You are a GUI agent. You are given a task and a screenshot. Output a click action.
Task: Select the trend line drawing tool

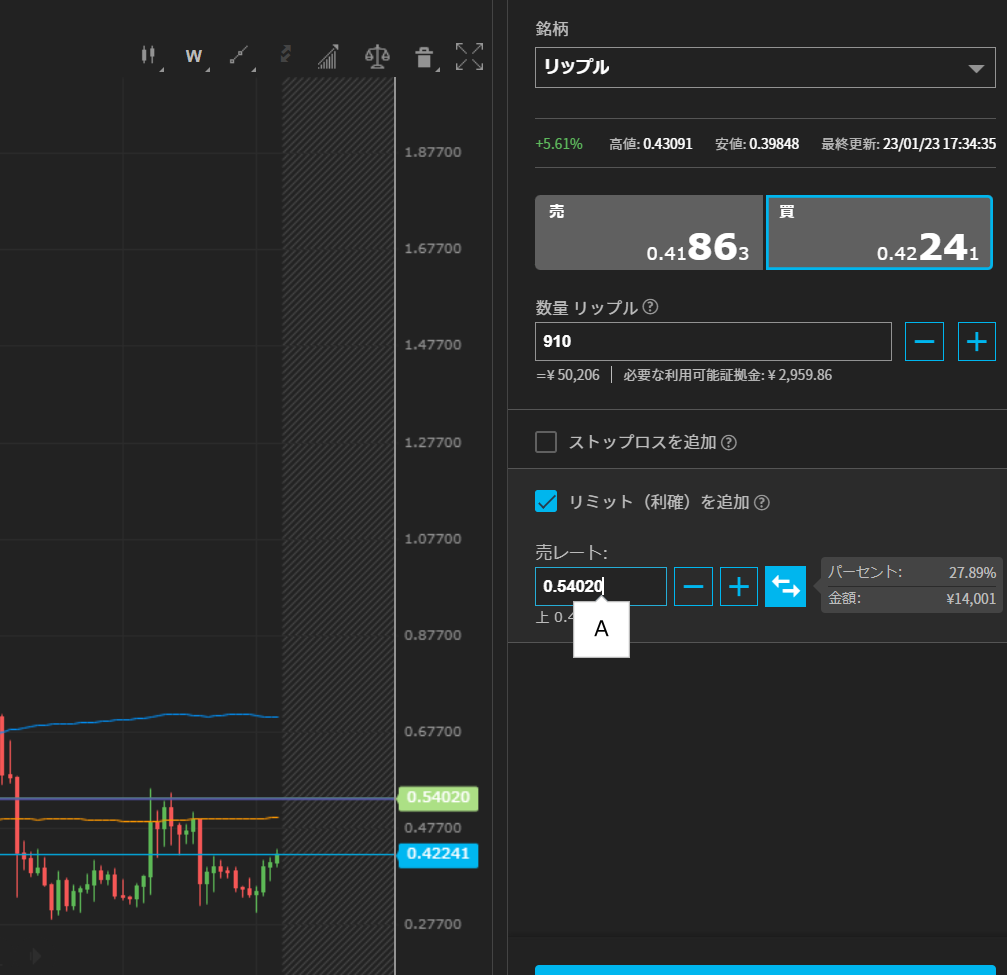[x=238, y=56]
